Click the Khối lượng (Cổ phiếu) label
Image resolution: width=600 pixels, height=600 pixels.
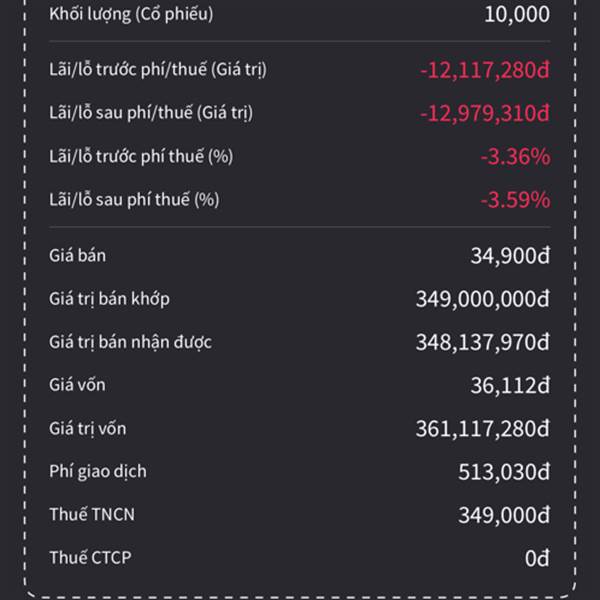tap(130, 14)
